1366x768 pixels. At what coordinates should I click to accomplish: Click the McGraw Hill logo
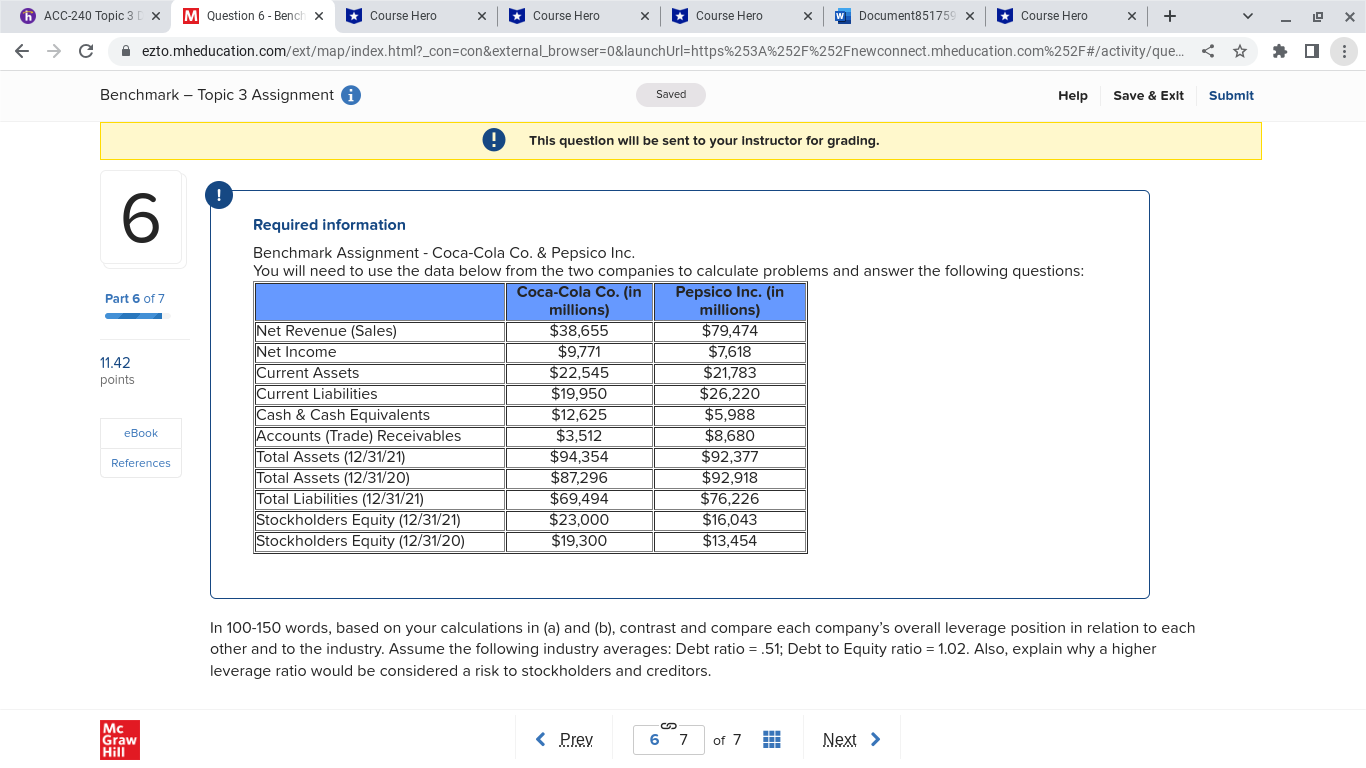pyautogui.click(x=120, y=740)
